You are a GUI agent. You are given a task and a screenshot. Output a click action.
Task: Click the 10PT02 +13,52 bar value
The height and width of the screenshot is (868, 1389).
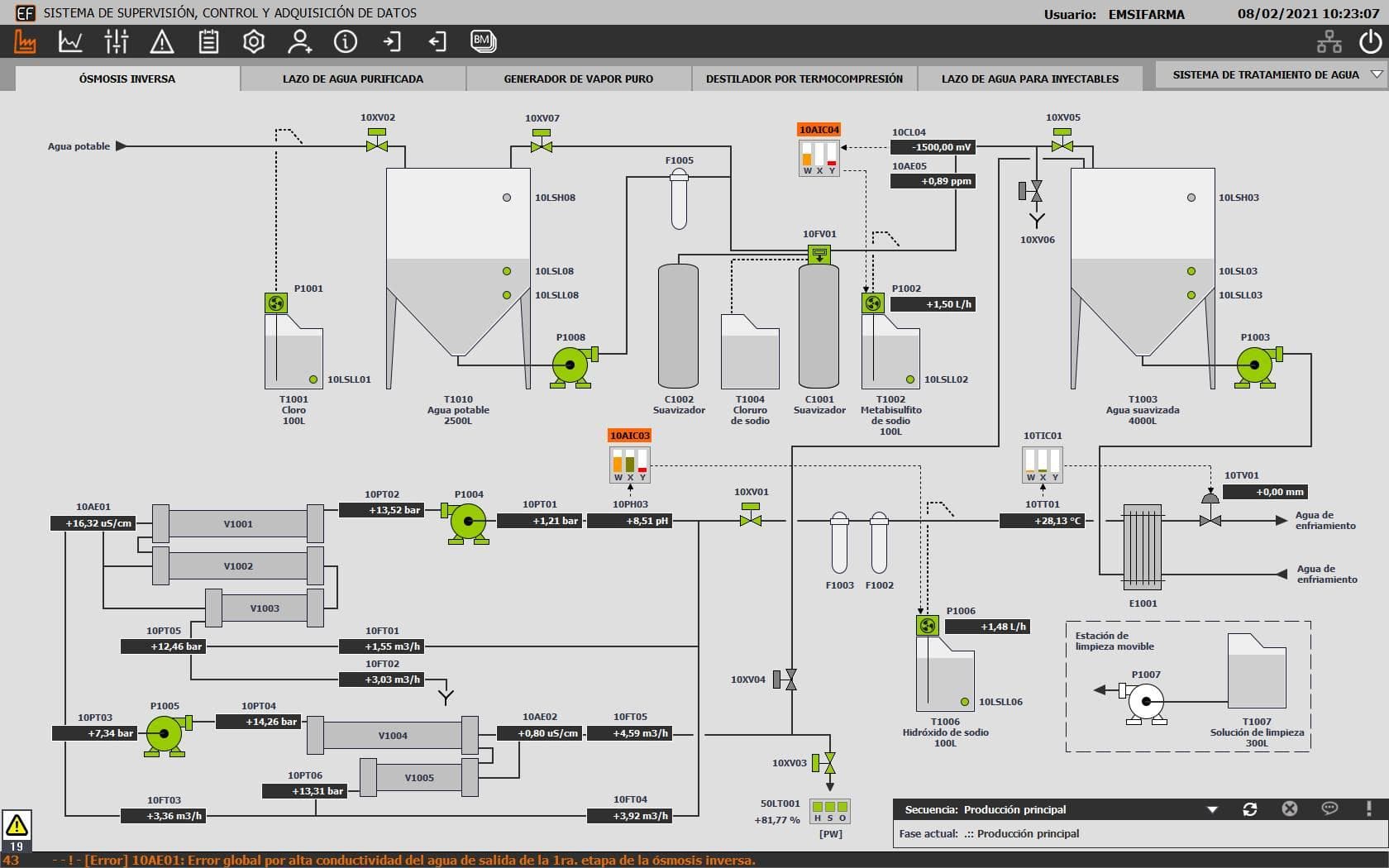(x=382, y=510)
